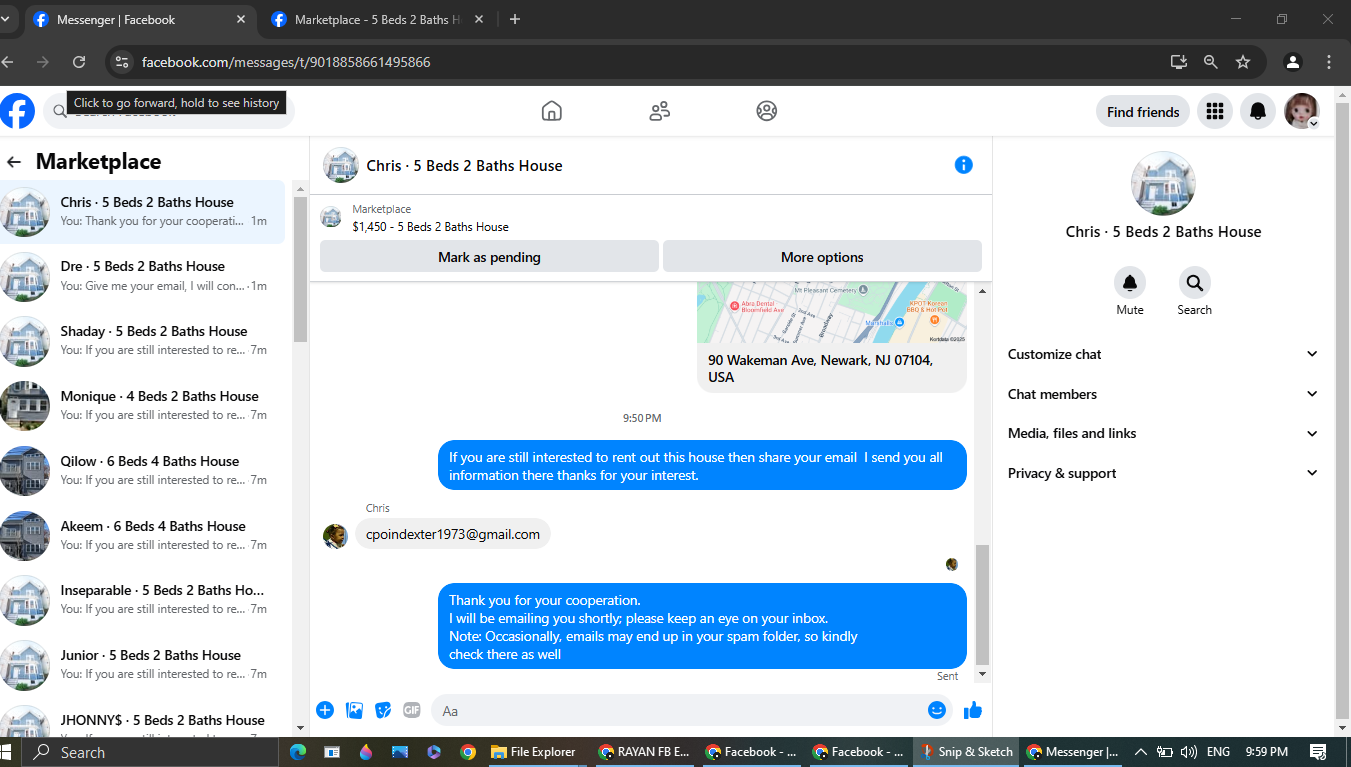The height and width of the screenshot is (767, 1351).
Task: Open the emoji picker in message box
Action: [x=937, y=710]
